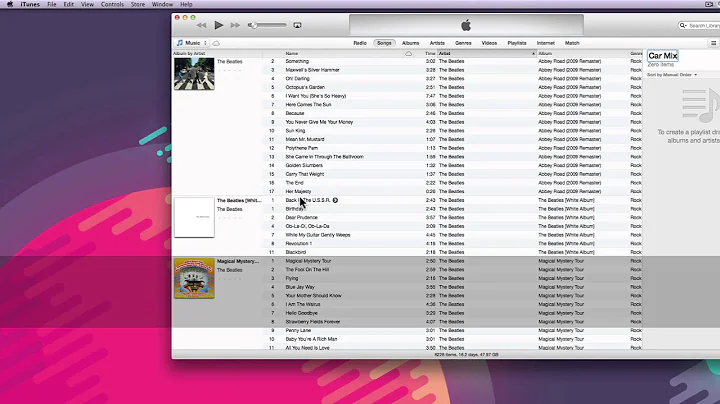Click the search magnifier icon
This screenshot has height=404, width=720.
[683, 26]
